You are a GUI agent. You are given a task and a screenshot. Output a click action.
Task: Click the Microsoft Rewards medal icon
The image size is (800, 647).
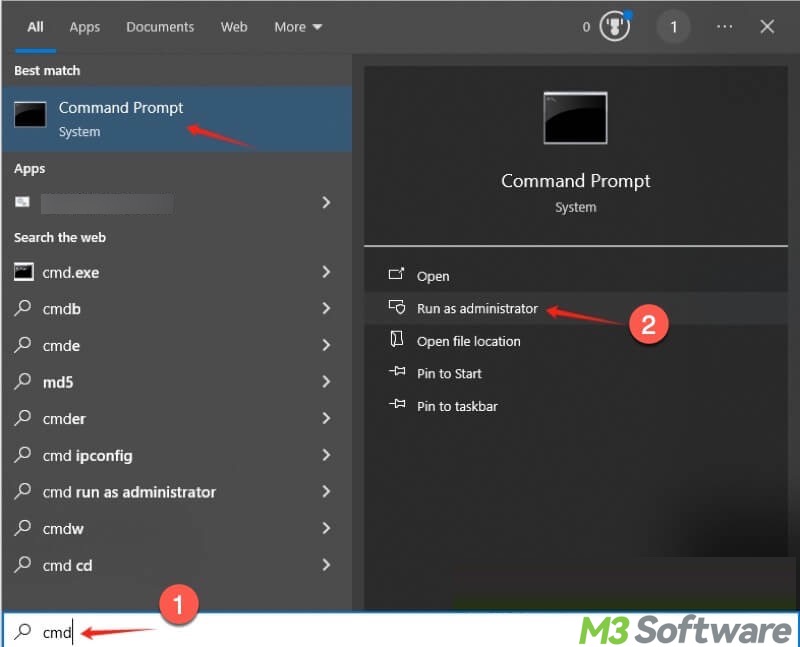(x=614, y=27)
